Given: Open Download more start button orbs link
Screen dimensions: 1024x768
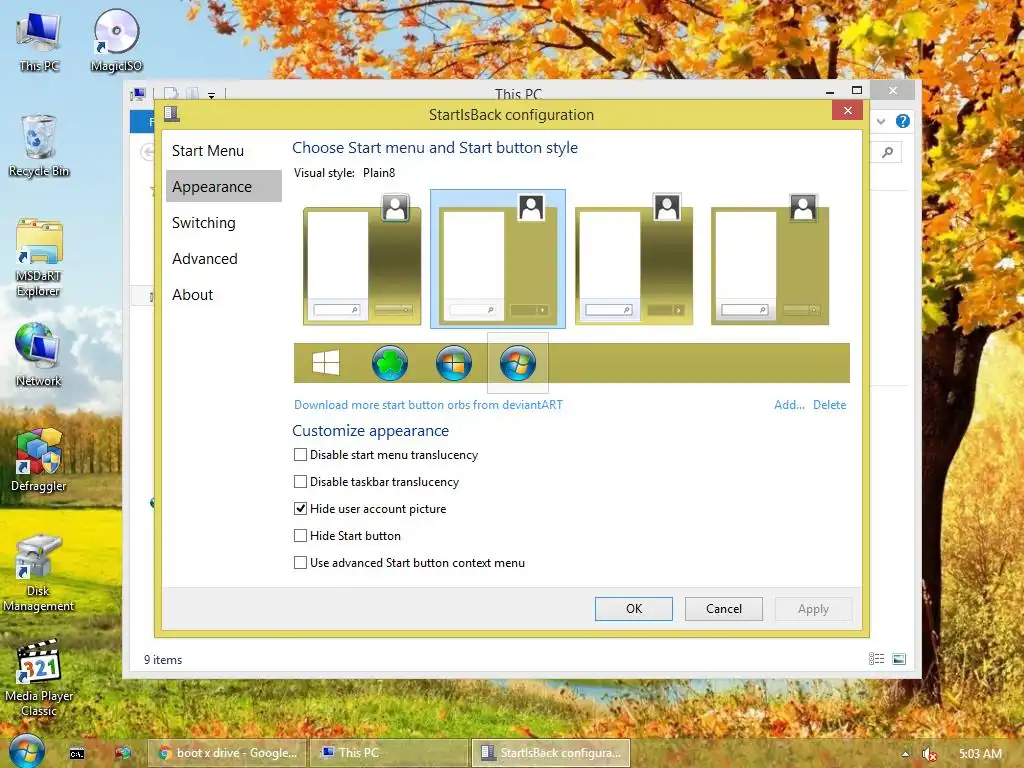Looking at the screenshot, I should point(428,405).
